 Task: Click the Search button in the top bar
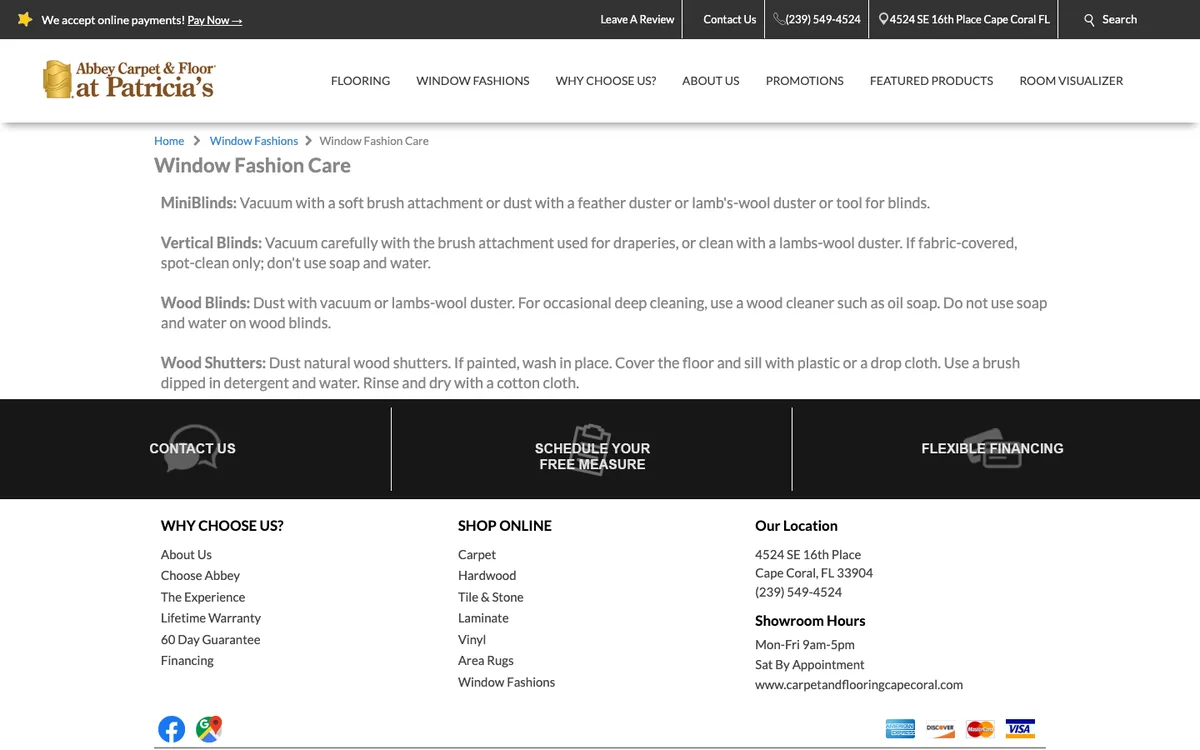(x=1110, y=19)
